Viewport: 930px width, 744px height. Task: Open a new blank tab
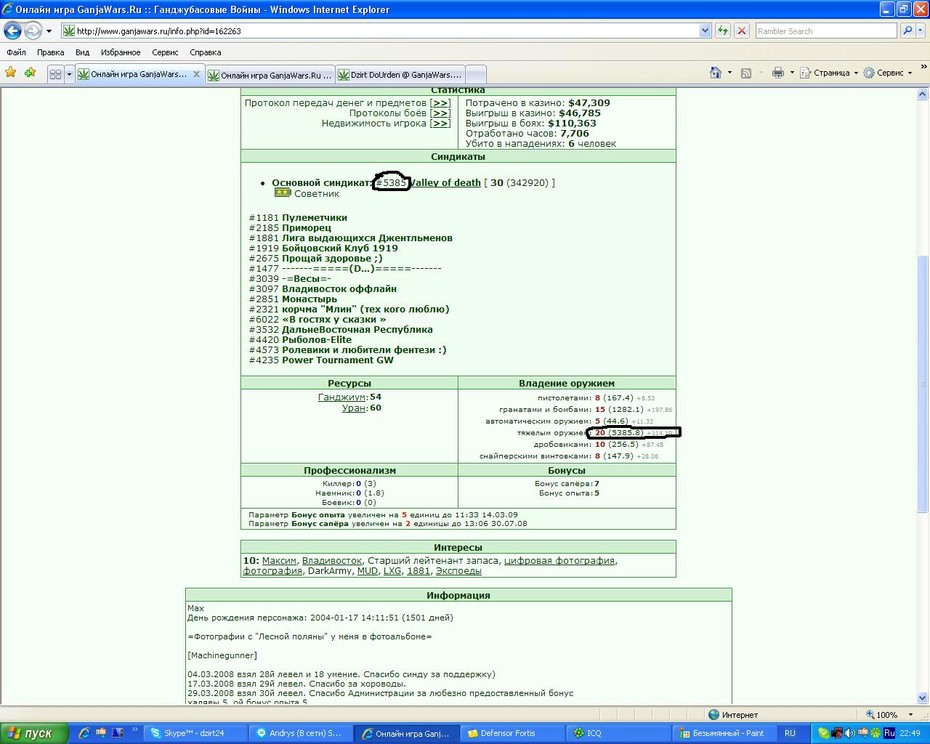[476, 75]
